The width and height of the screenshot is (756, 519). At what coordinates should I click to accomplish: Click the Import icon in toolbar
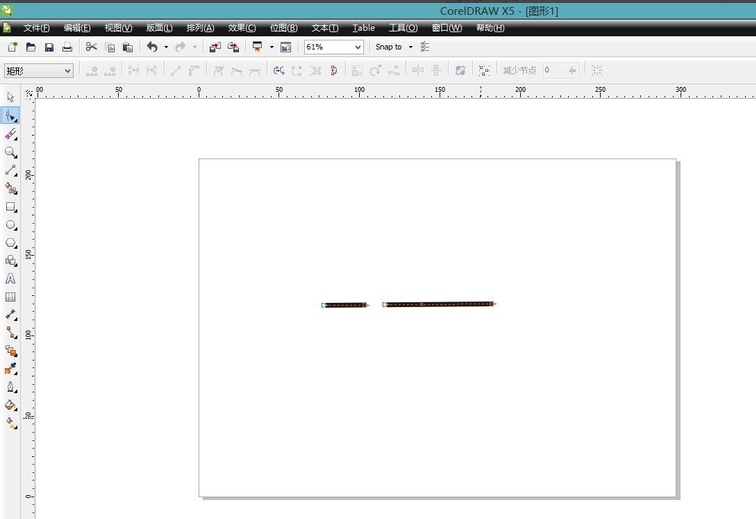click(215, 47)
